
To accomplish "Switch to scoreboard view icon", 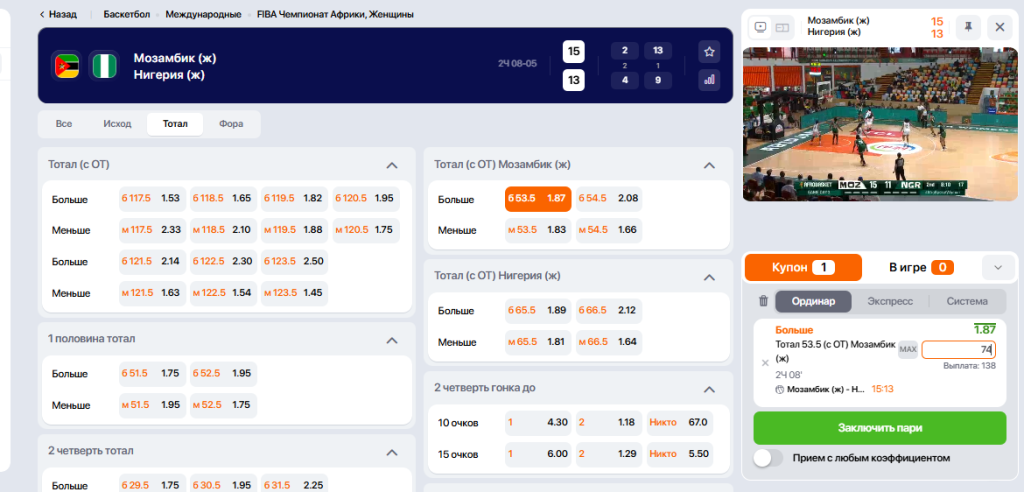I will [x=782, y=27].
